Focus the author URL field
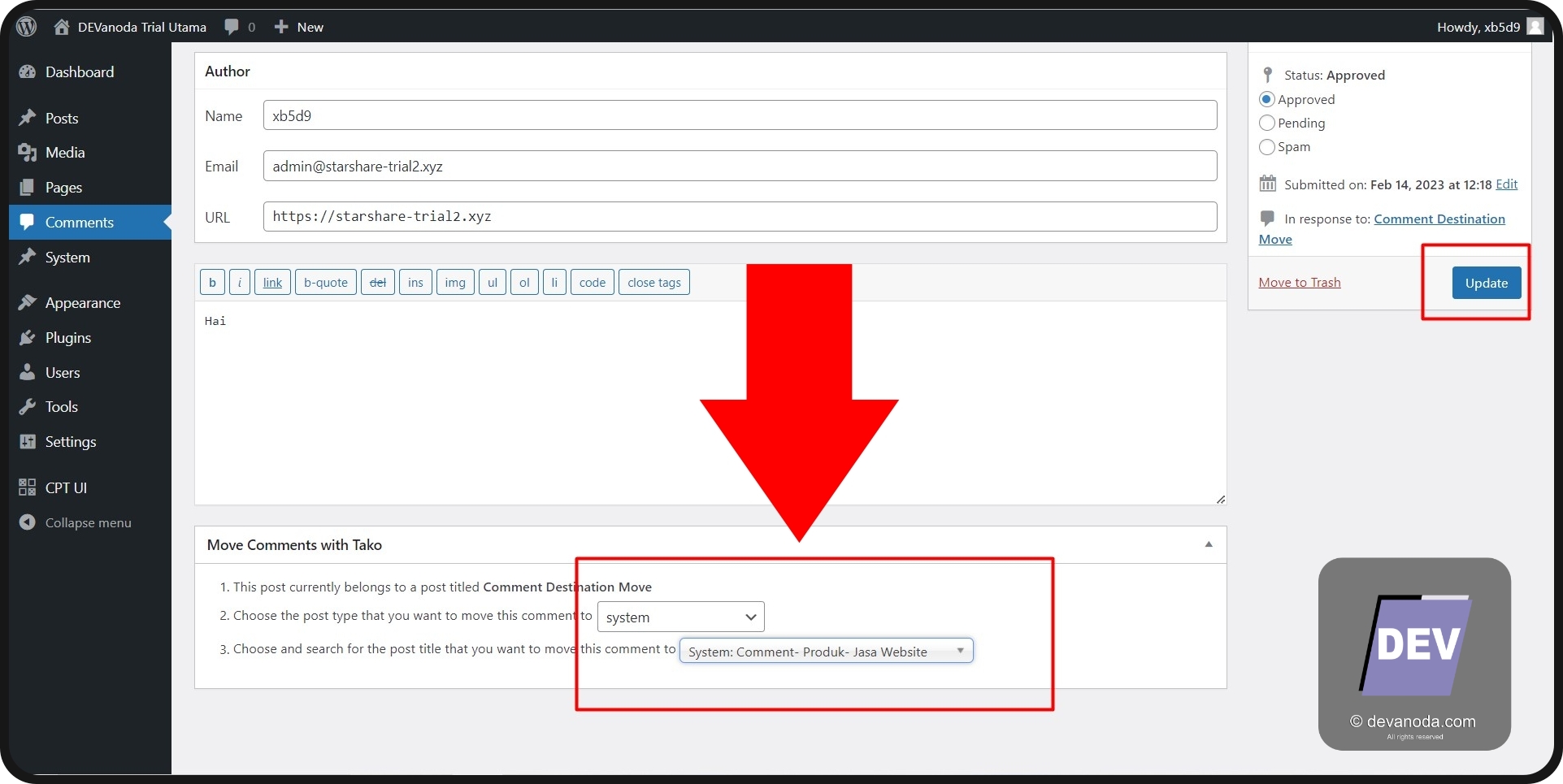This screenshot has height=784, width=1563. point(740,216)
